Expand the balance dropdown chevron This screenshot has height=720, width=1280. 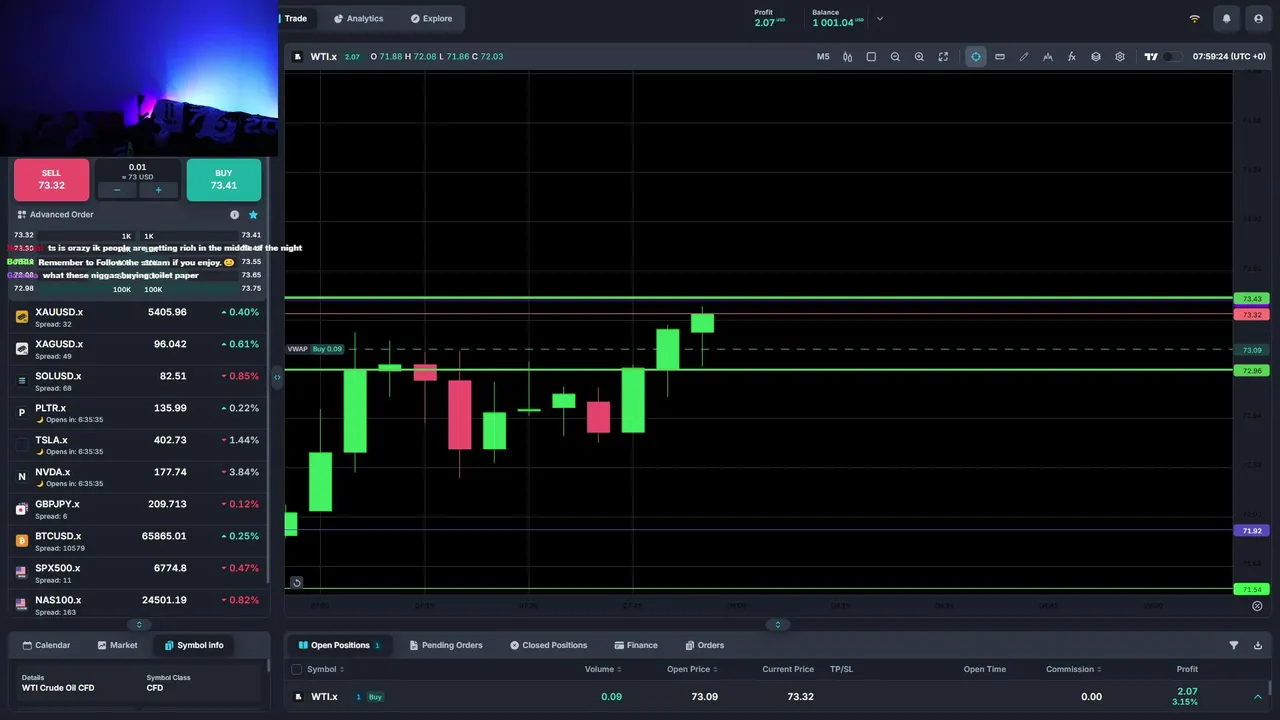point(880,19)
